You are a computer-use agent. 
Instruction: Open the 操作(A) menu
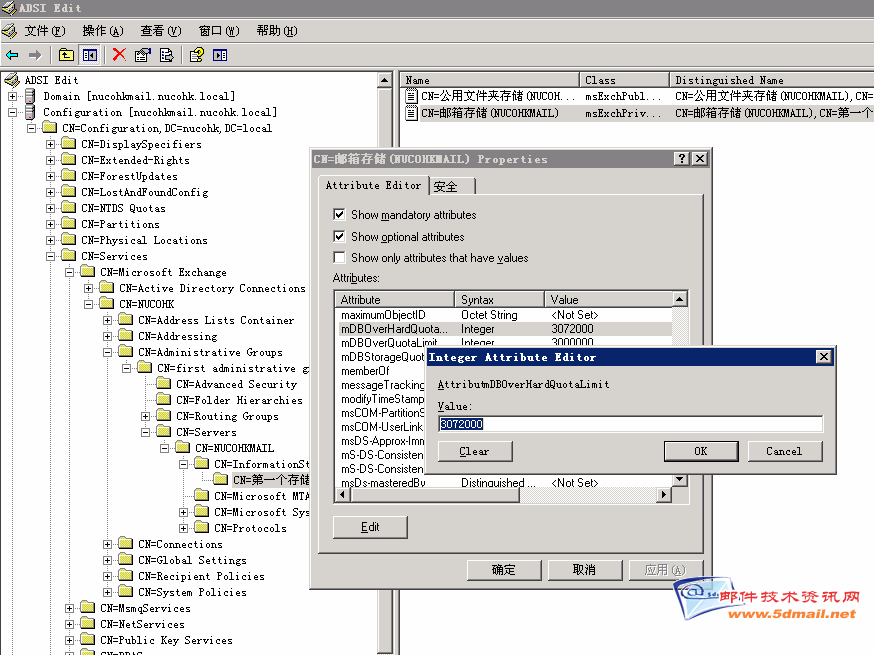(102, 31)
